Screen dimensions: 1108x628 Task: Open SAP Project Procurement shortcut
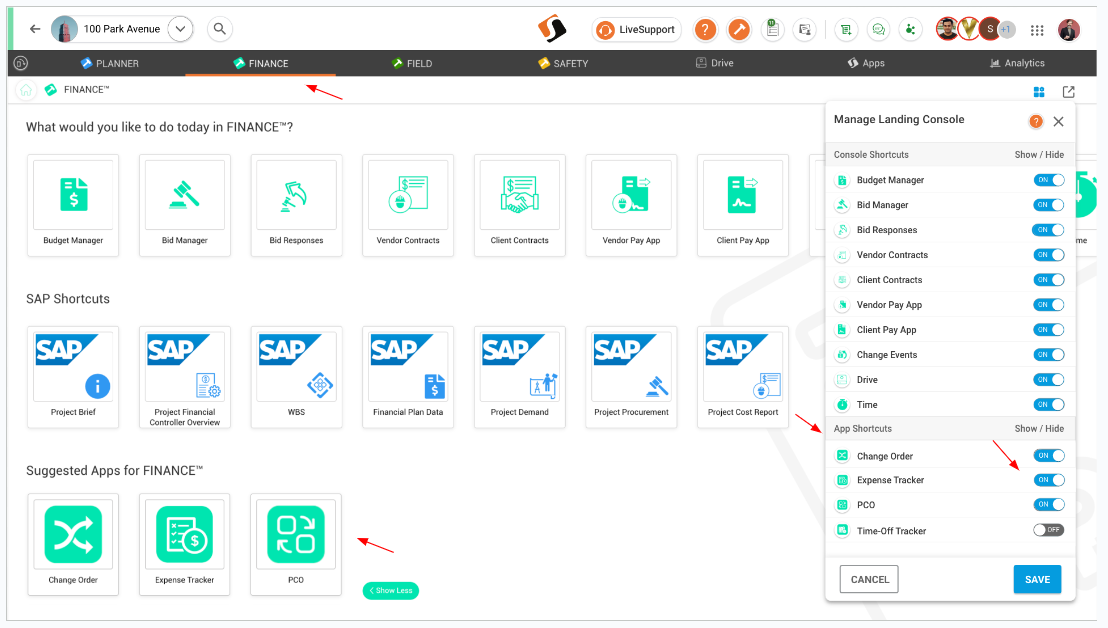point(631,377)
